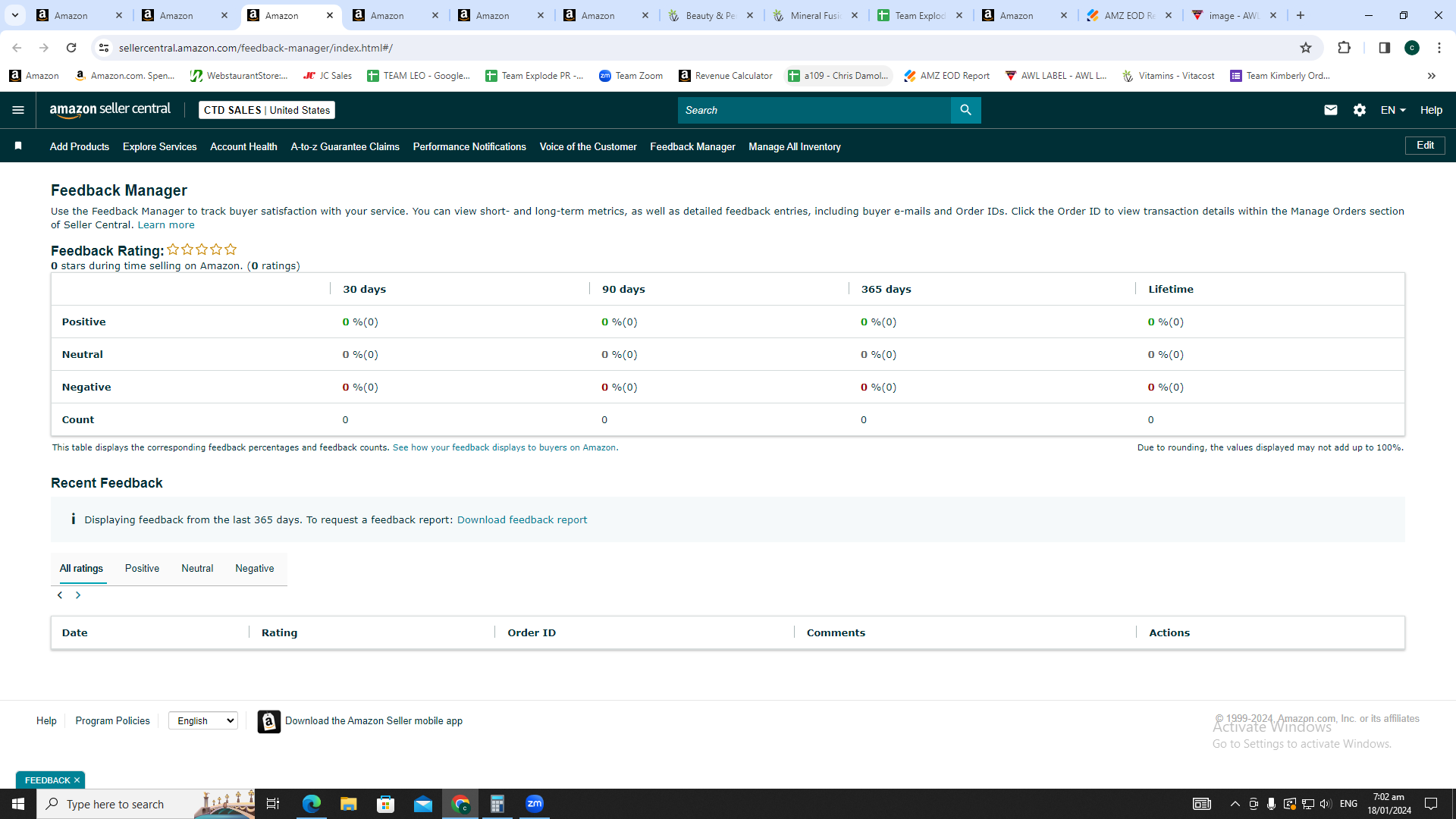The height and width of the screenshot is (819, 1456).
Task: Open the Windows notification center
Action: (1431, 804)
